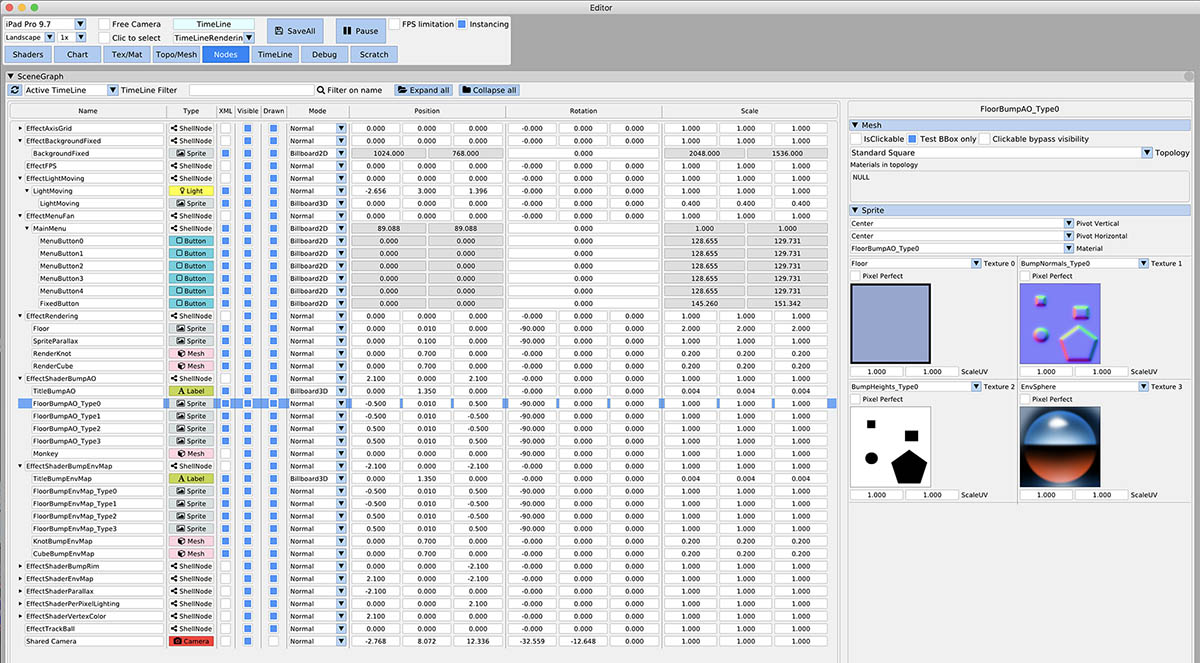Image resolution: width=1200 pixels, height=663 pixels.
Task: Open the Debug tab
Action: pos(323,54)
